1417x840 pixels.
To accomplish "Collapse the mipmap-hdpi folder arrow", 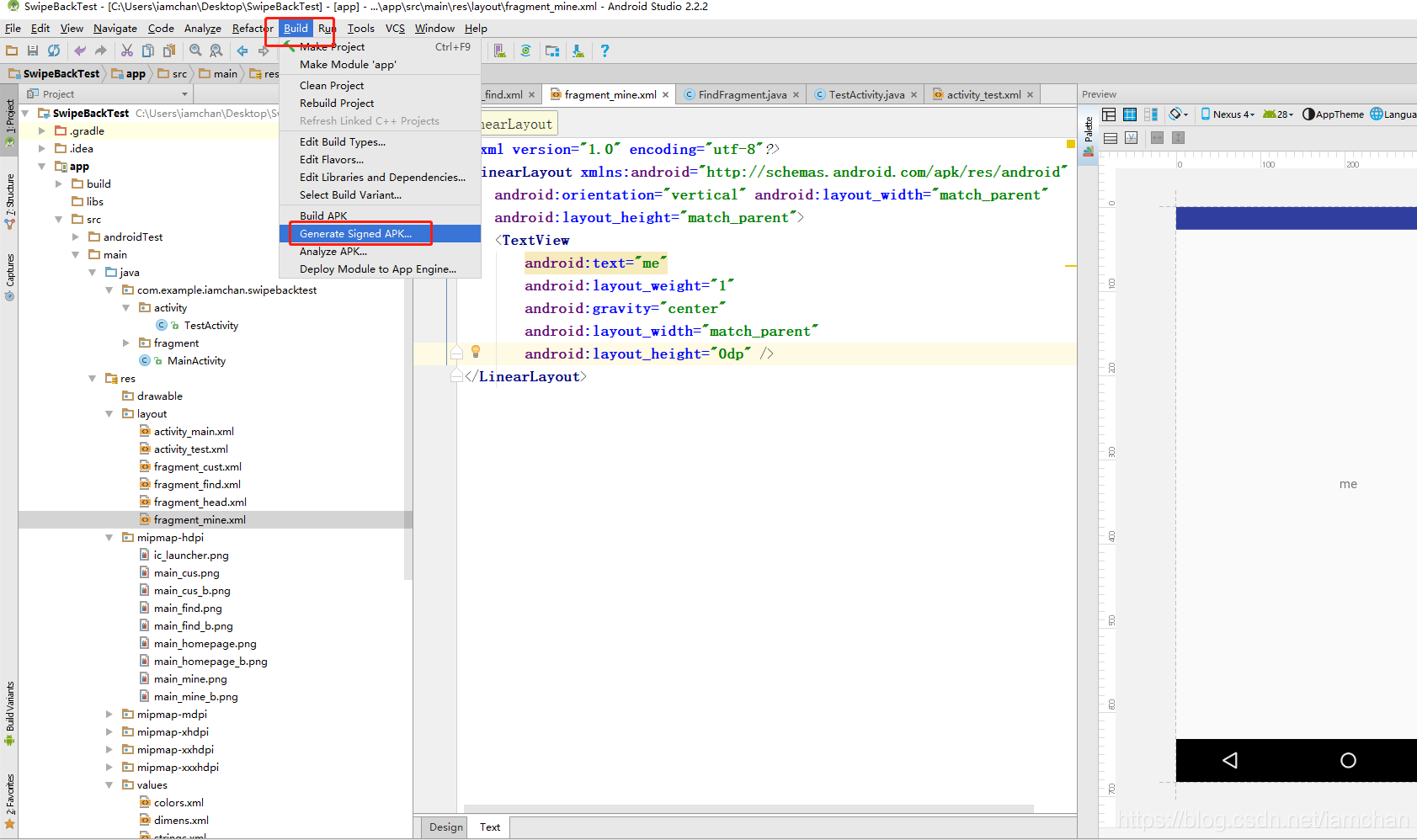I will click(109, 538).
